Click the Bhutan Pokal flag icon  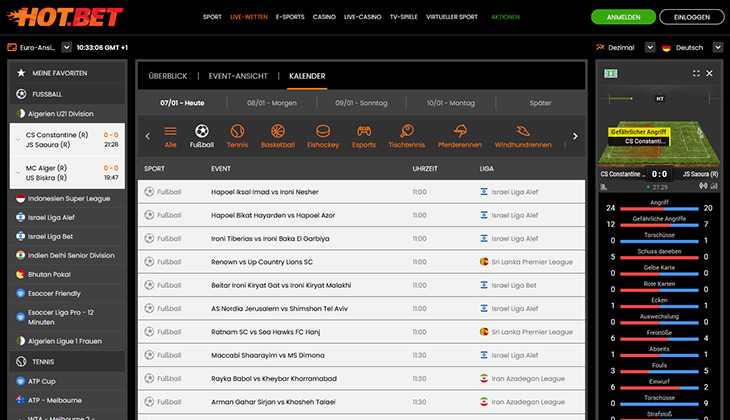pyautogui.click(x=20, y=274)
